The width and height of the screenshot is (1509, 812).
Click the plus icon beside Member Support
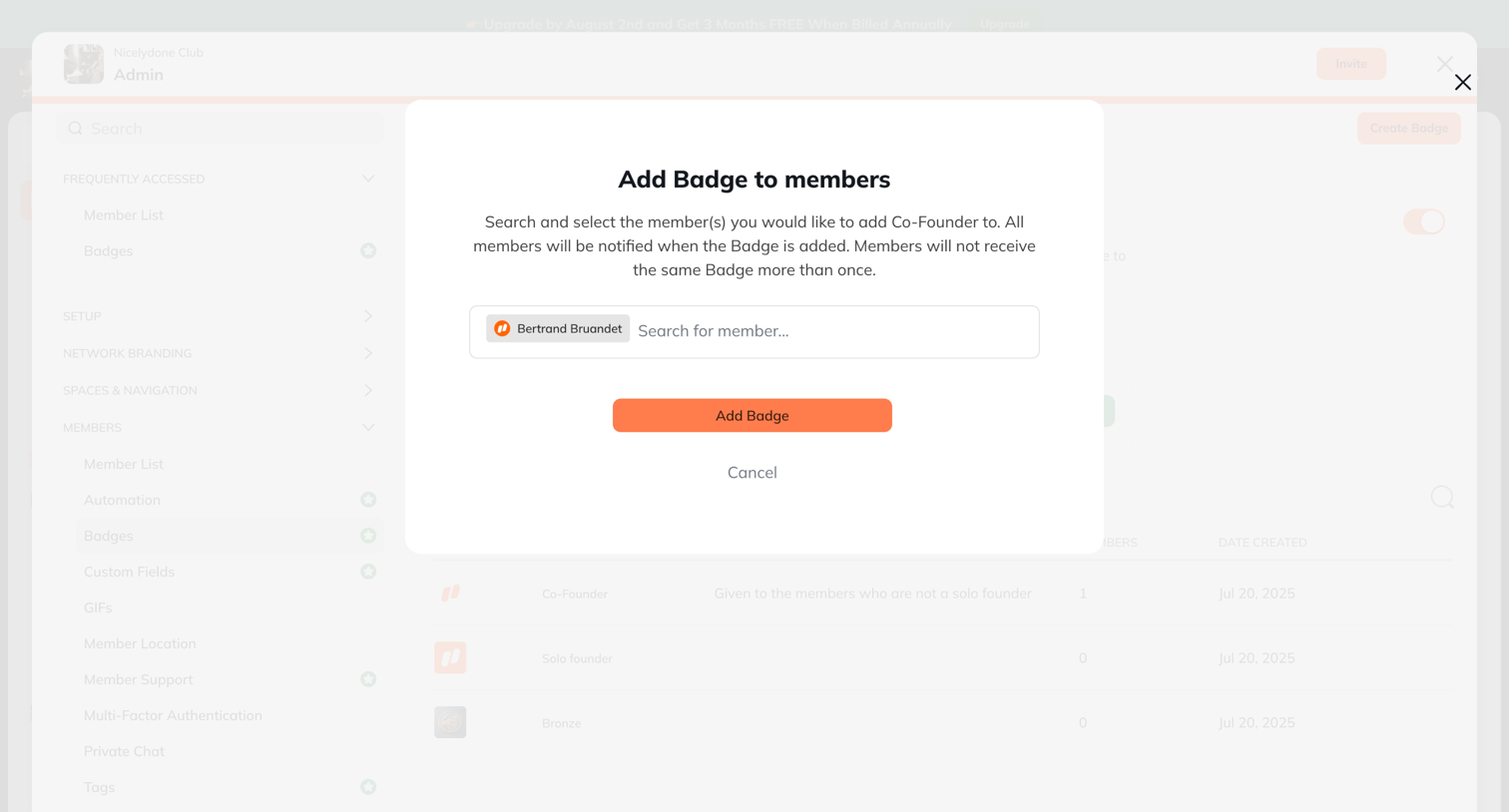(368, 679)
